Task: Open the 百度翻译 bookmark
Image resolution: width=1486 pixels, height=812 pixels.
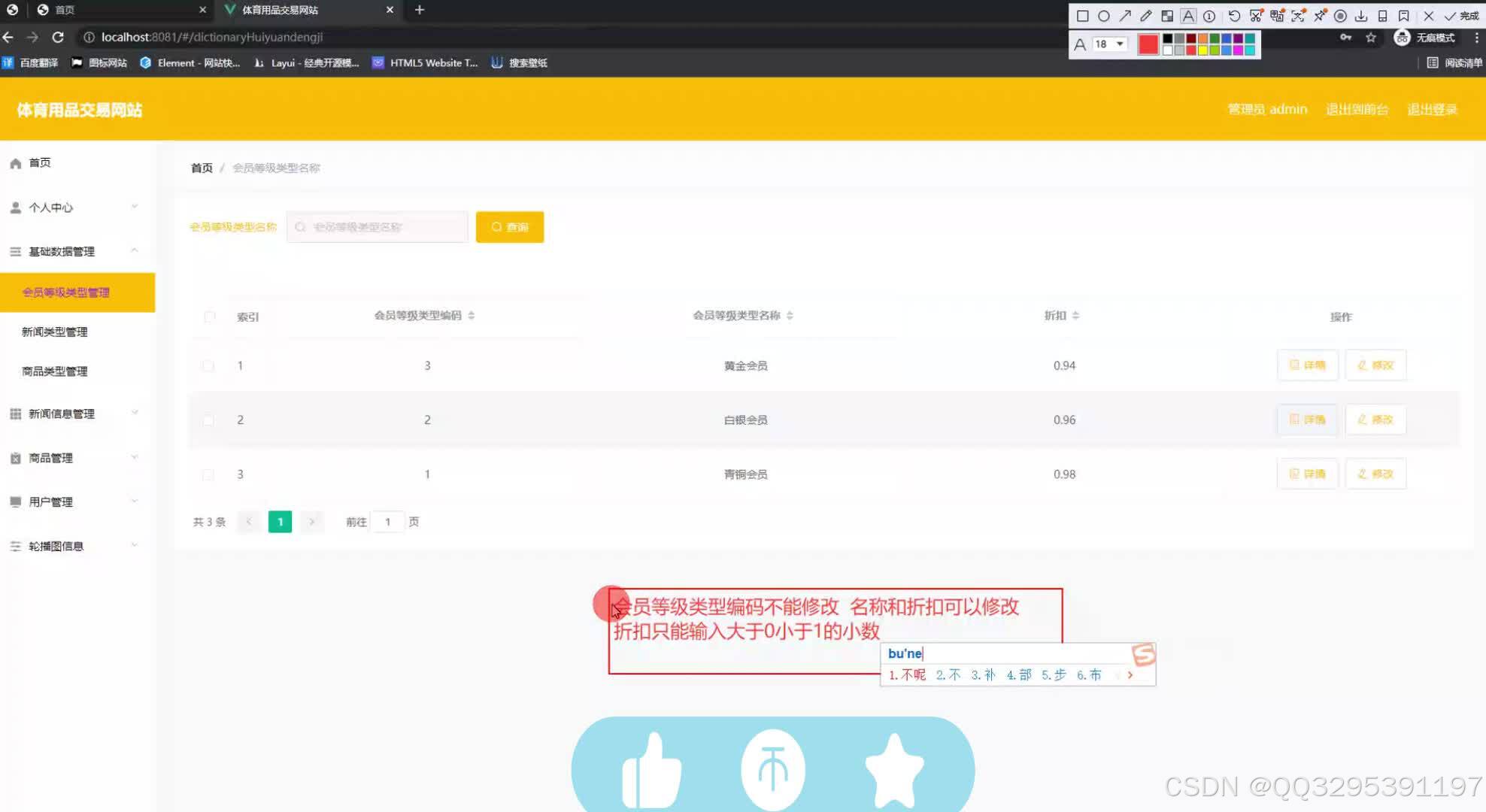Action: 31,63
